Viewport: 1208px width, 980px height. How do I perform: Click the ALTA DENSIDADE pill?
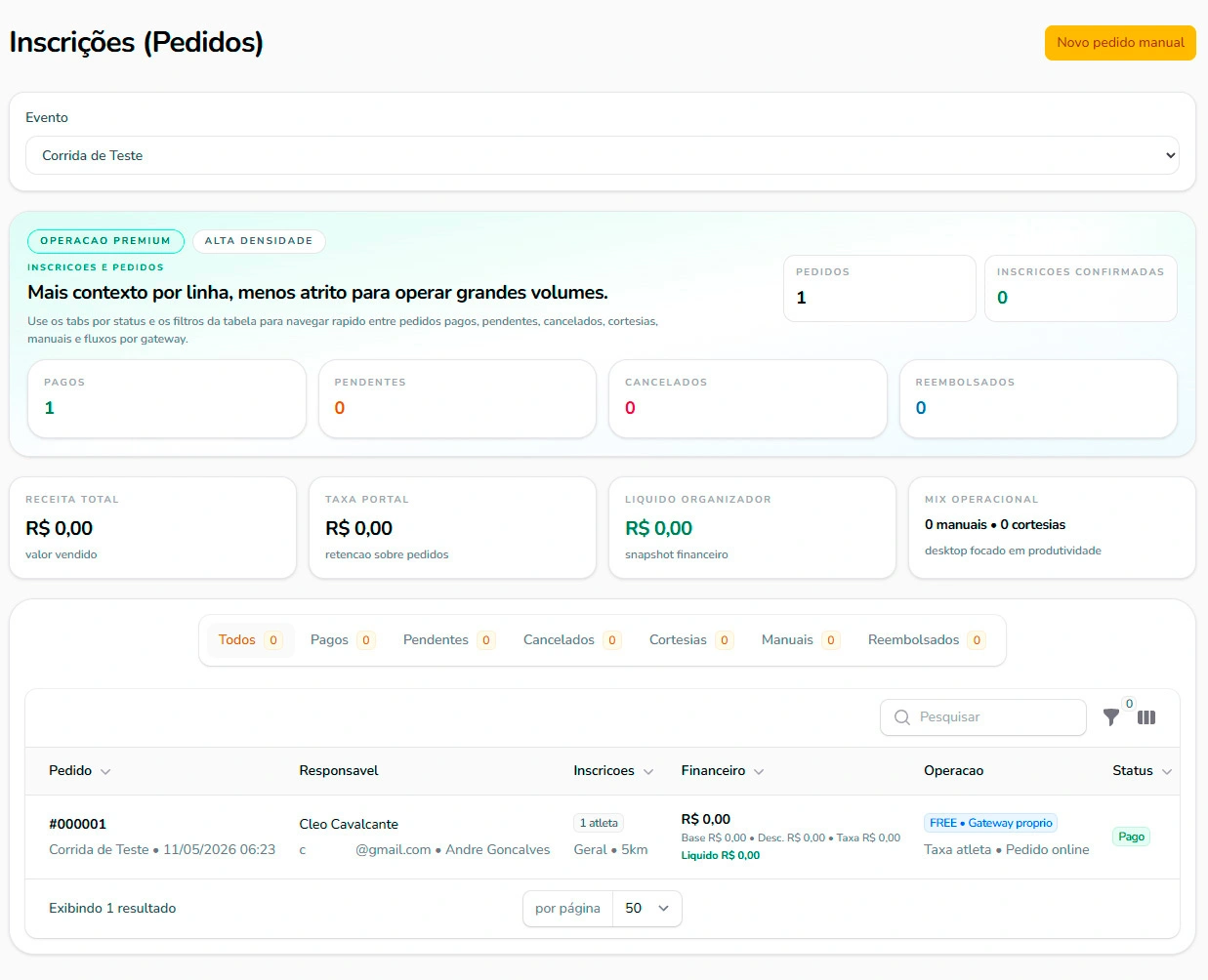click(259, 241)
